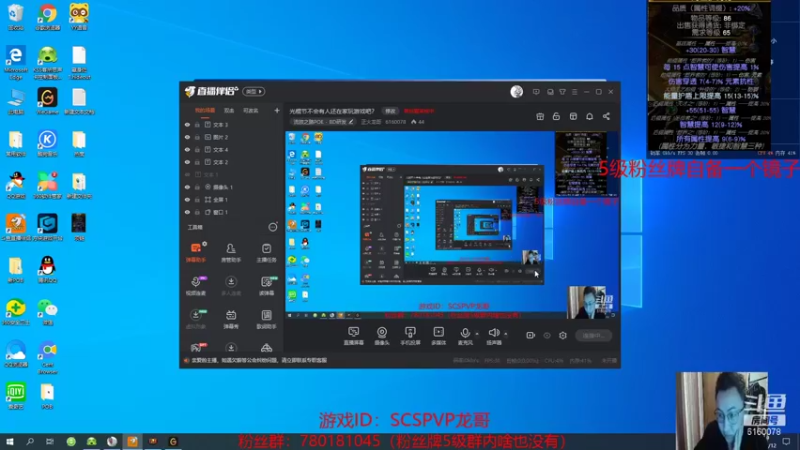Click the webcam overlay in preview area
This screenshot has width=800, height=450.
coord(589,302)
